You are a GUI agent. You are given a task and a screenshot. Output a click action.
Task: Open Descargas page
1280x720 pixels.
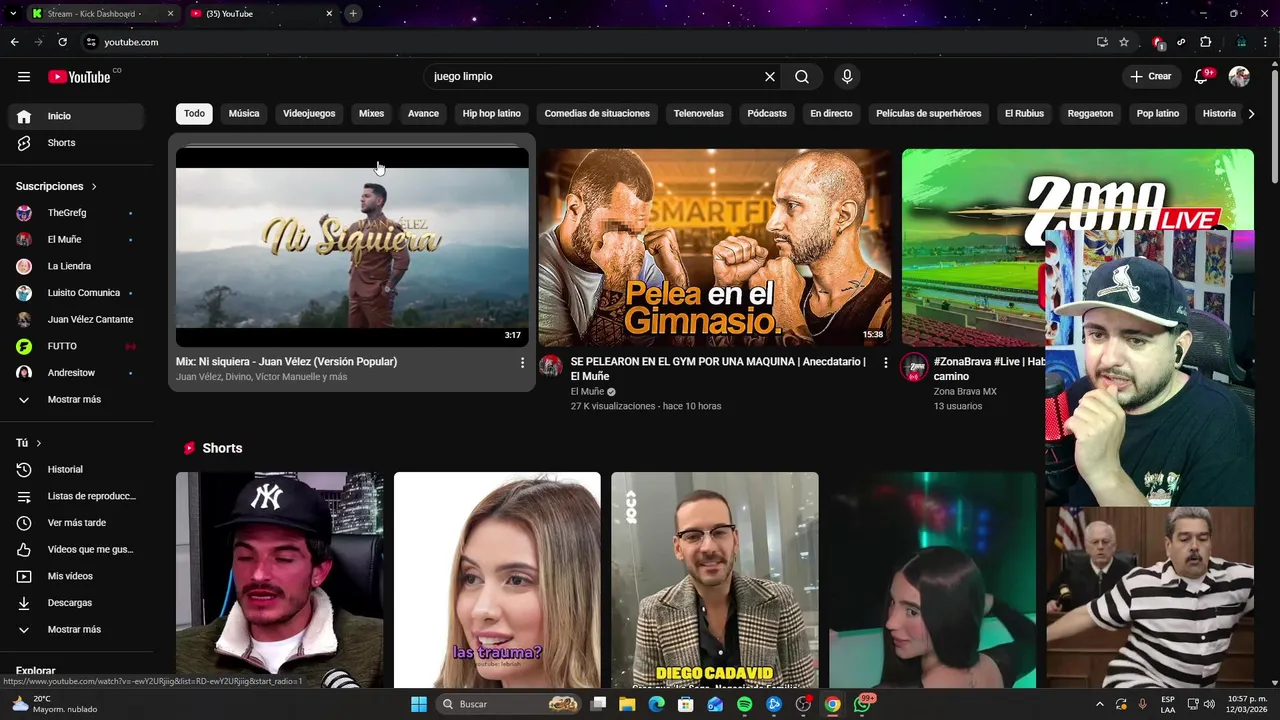coord(78,603)
